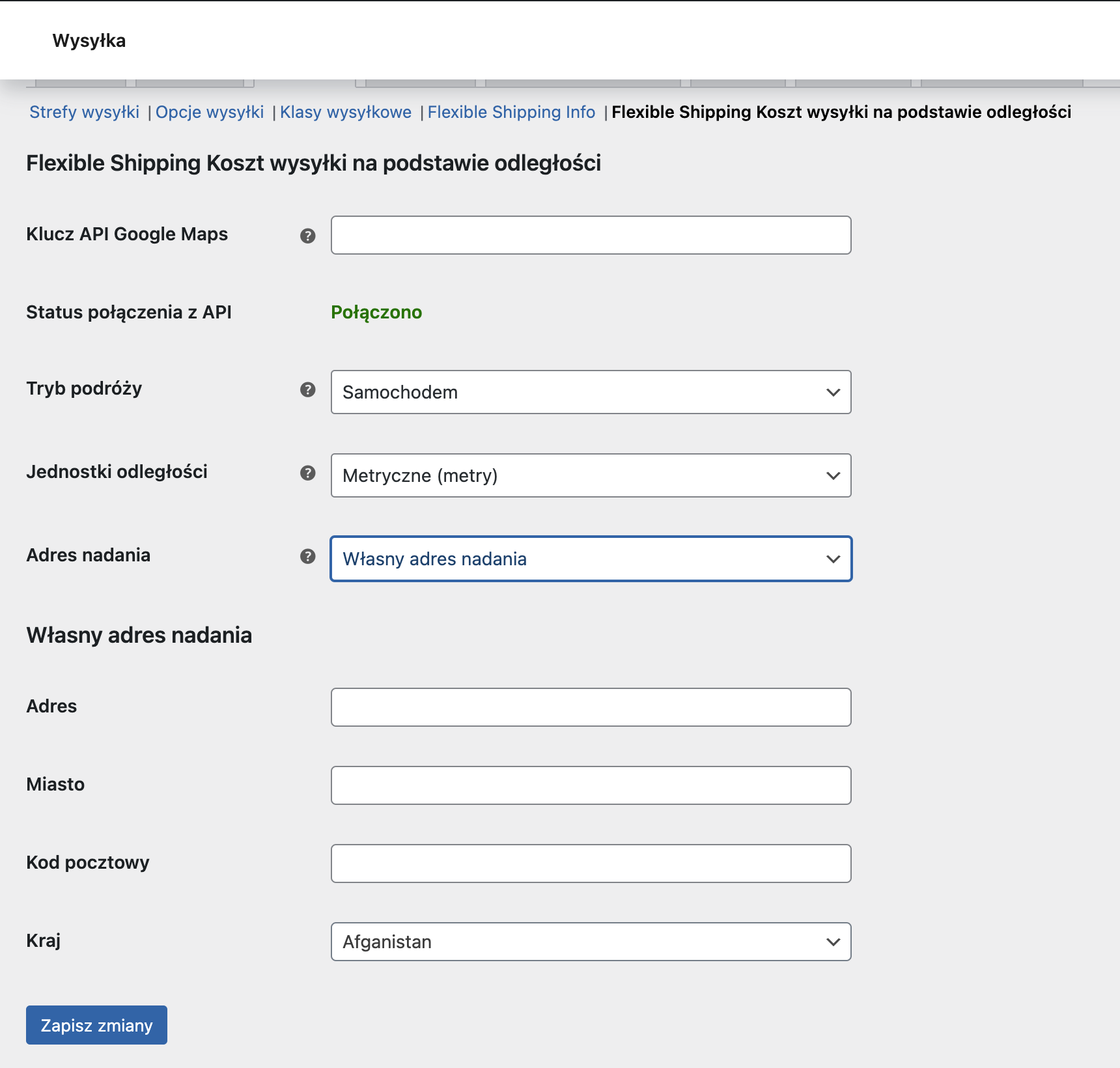
Task: Open the Tryb podróży dropdown showing Samochodem
Action: [x=591, y=392]
